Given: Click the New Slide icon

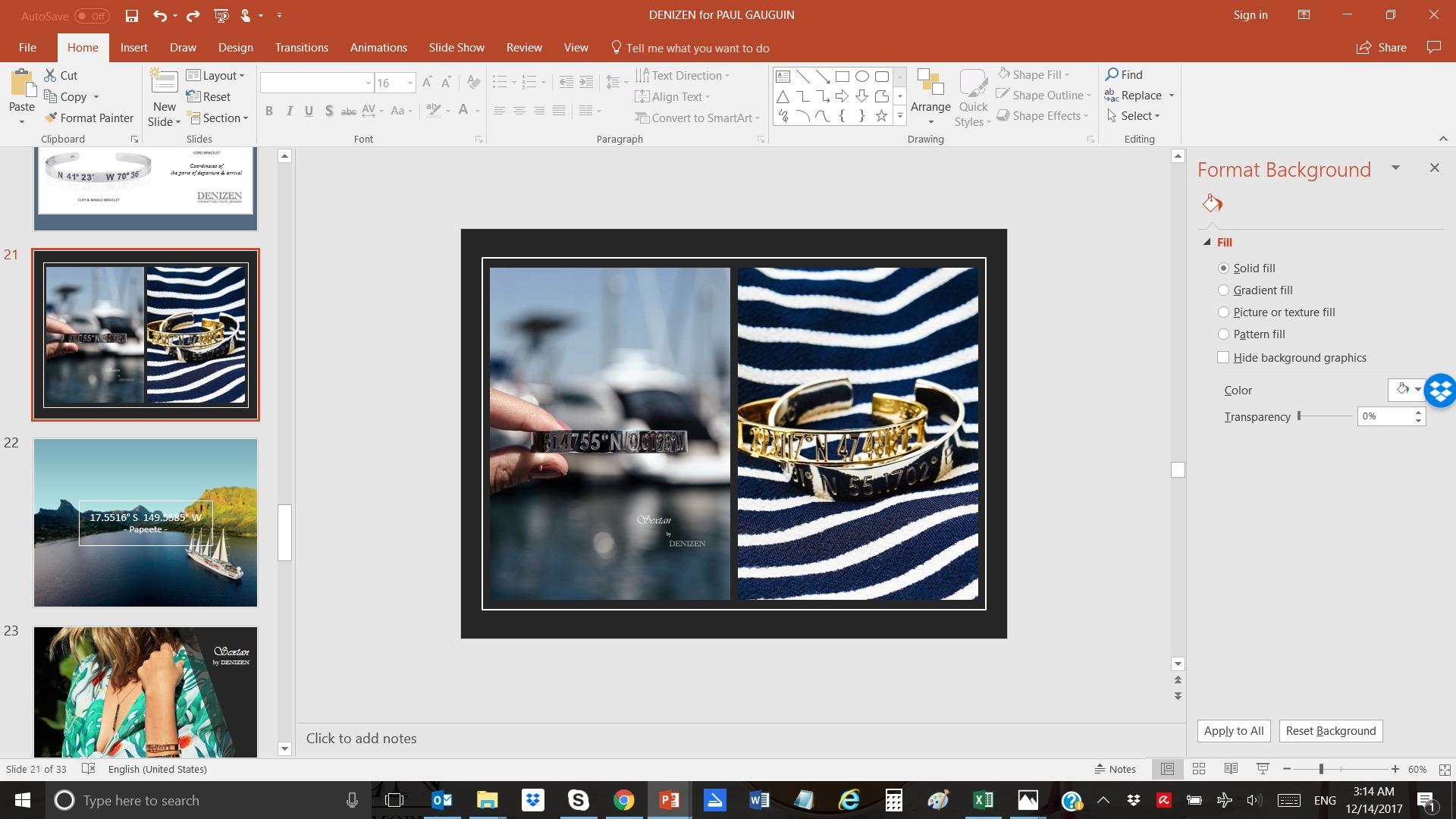Looking at the screenshot, I should click(164, 82).
